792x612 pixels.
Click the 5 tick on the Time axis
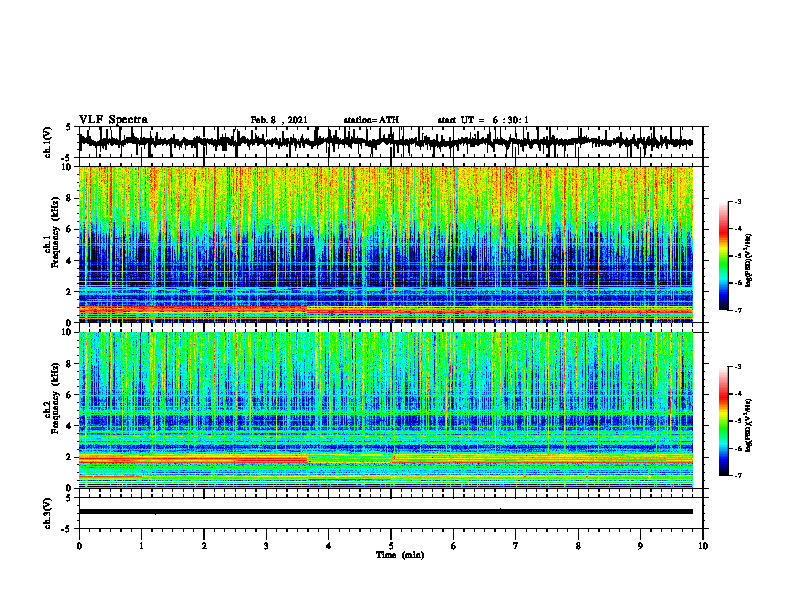[x=391, y=546]
